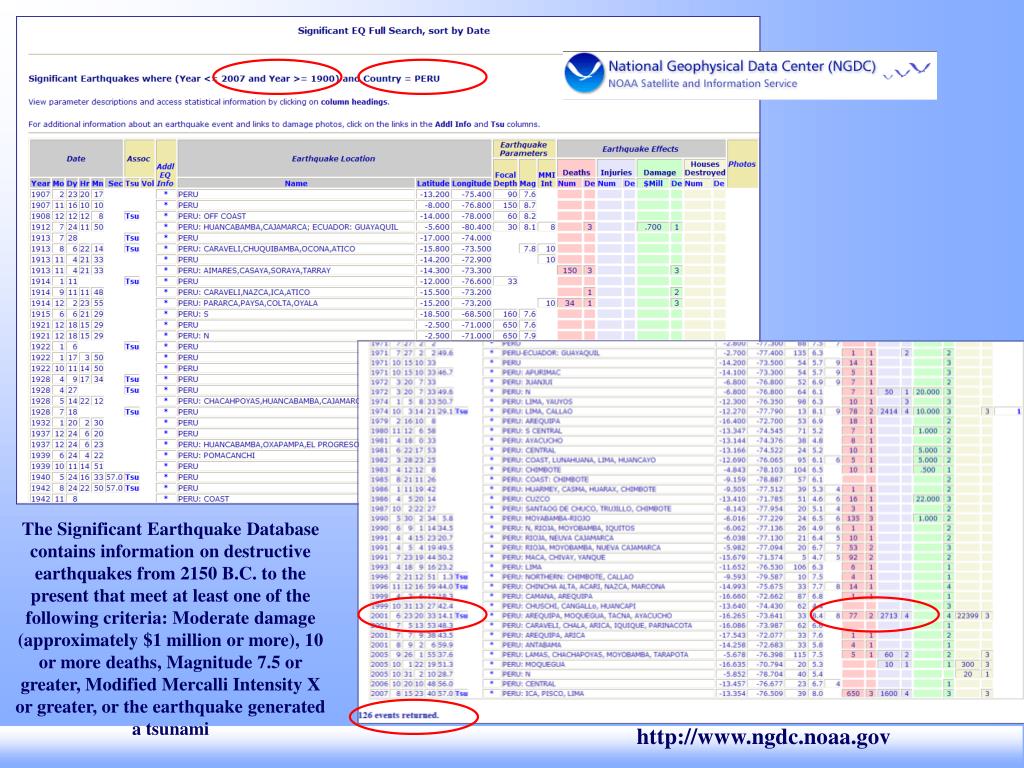Open the Name column heading
1024x768 pixels.
pyautogui.click(x=296, y=184)
